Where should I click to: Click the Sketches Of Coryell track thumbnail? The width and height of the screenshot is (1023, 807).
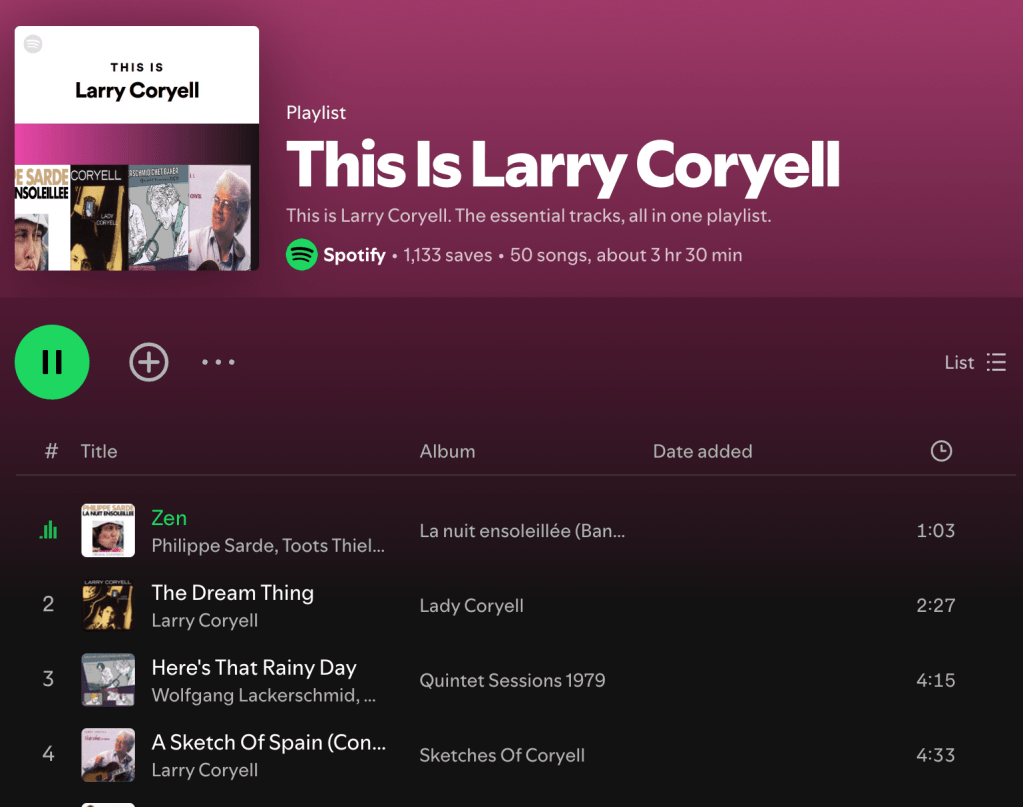click(108, 755)
